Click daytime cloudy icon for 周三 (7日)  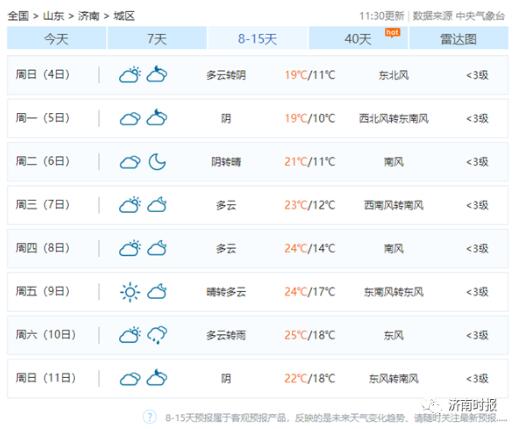(x=130, y=205)
